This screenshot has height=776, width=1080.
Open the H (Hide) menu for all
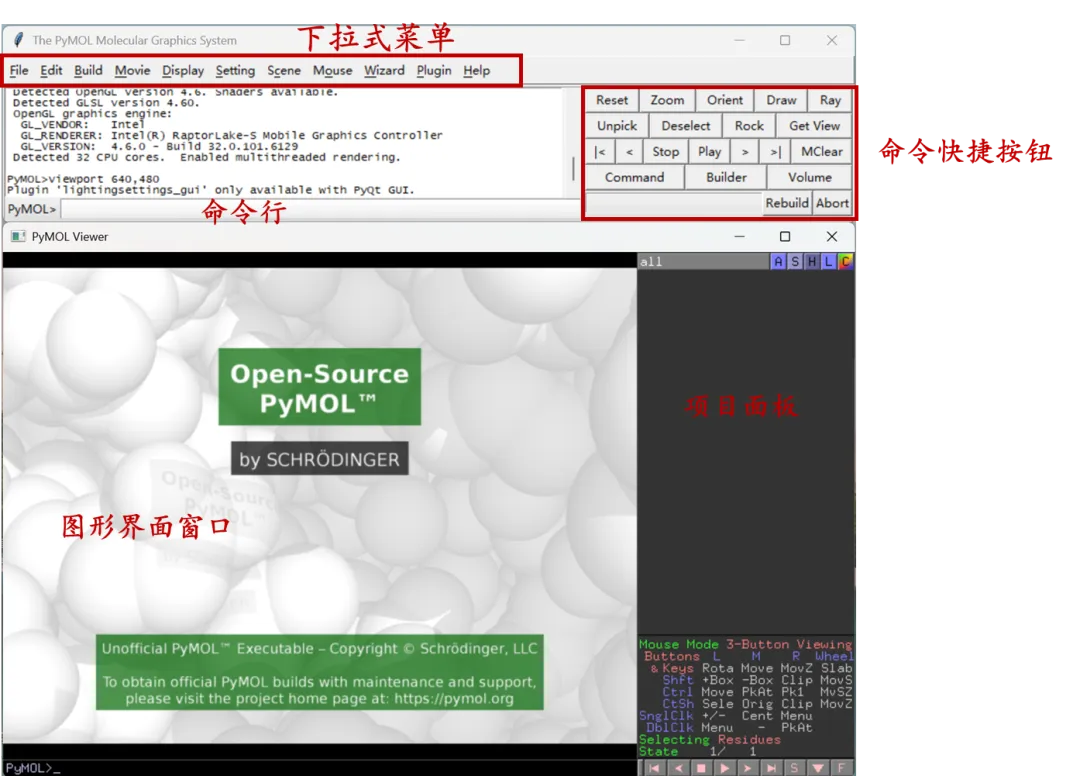point(811,262)
